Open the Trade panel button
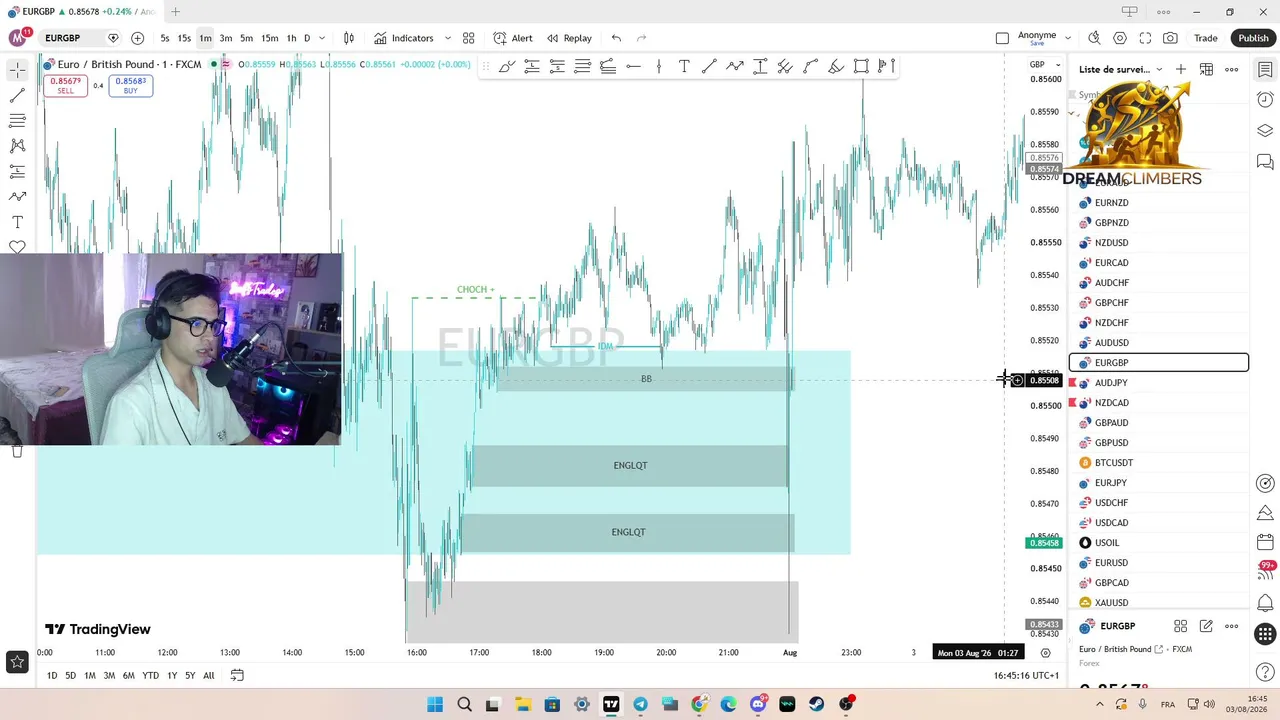 (1206, 38)
